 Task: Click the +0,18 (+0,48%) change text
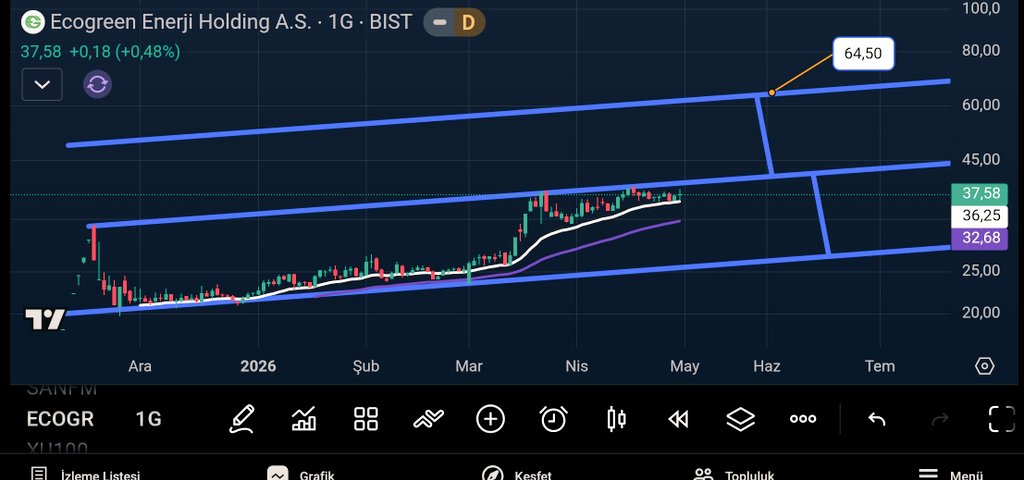click(x=125, y=52)
